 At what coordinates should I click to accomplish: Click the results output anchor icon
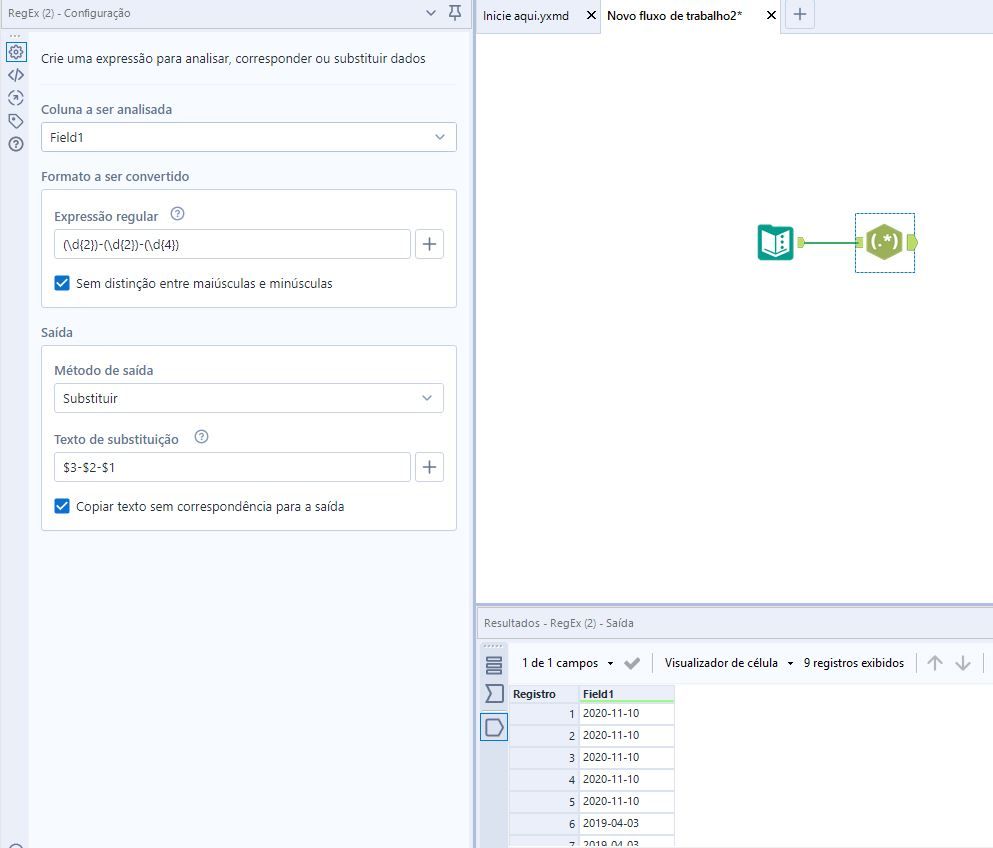coord(494,727)
